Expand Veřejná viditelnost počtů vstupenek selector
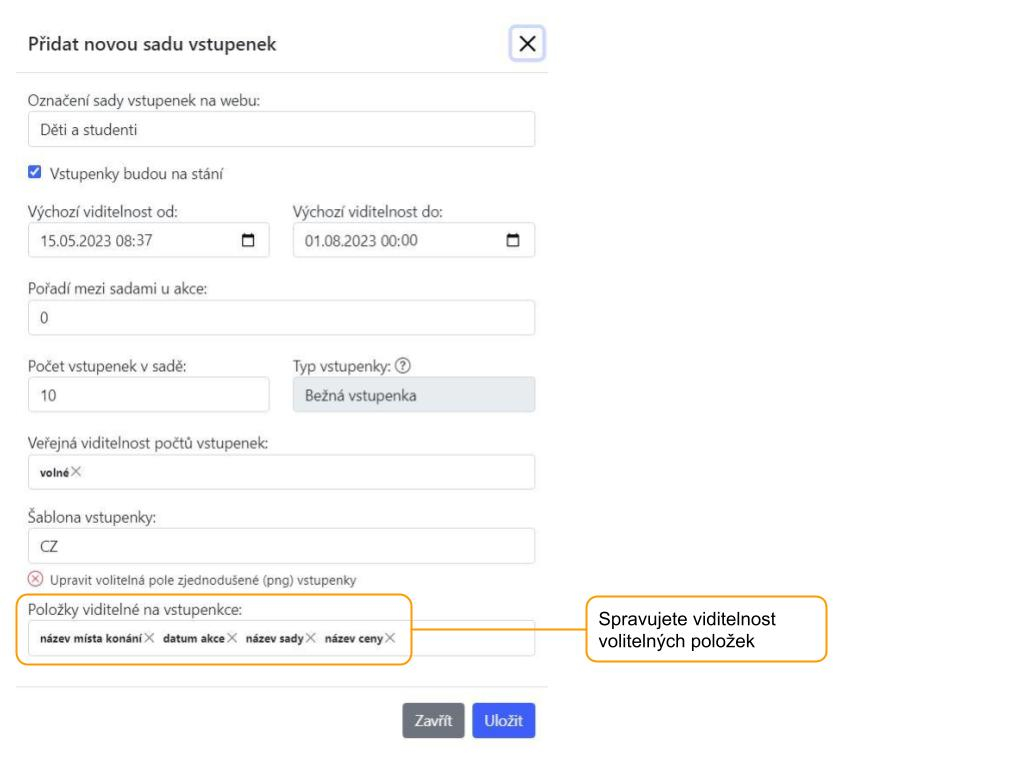This screenshot has height=768, width=1024. [x=300, y=472]
